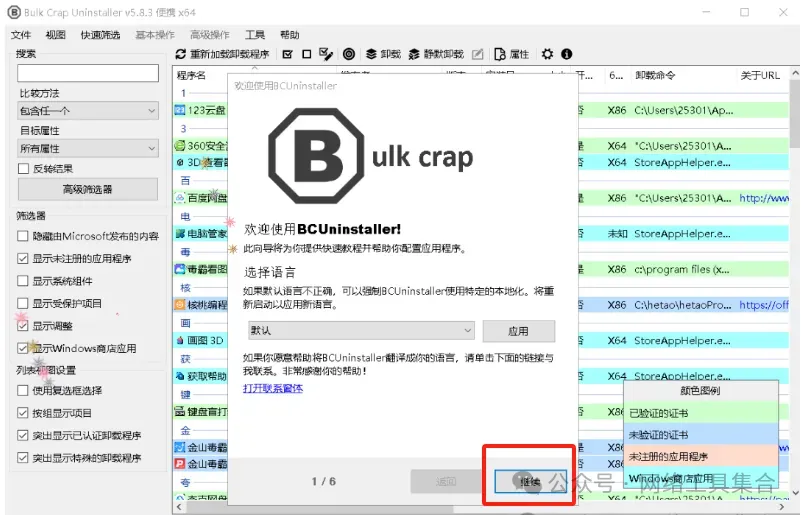Collapse the 金 group header in list

[185, 430]
